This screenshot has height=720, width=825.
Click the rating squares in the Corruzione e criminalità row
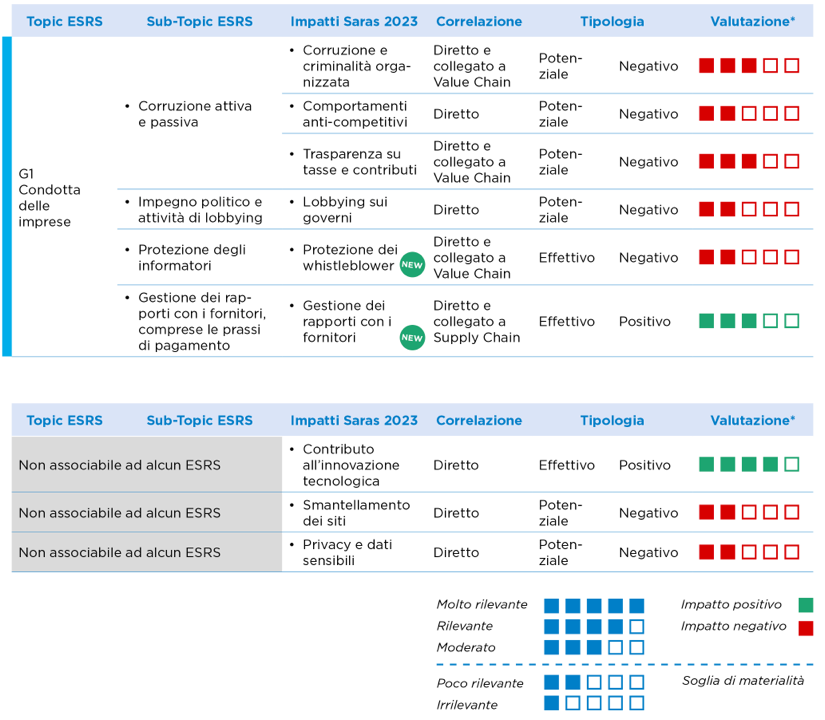tap(749, 66)
